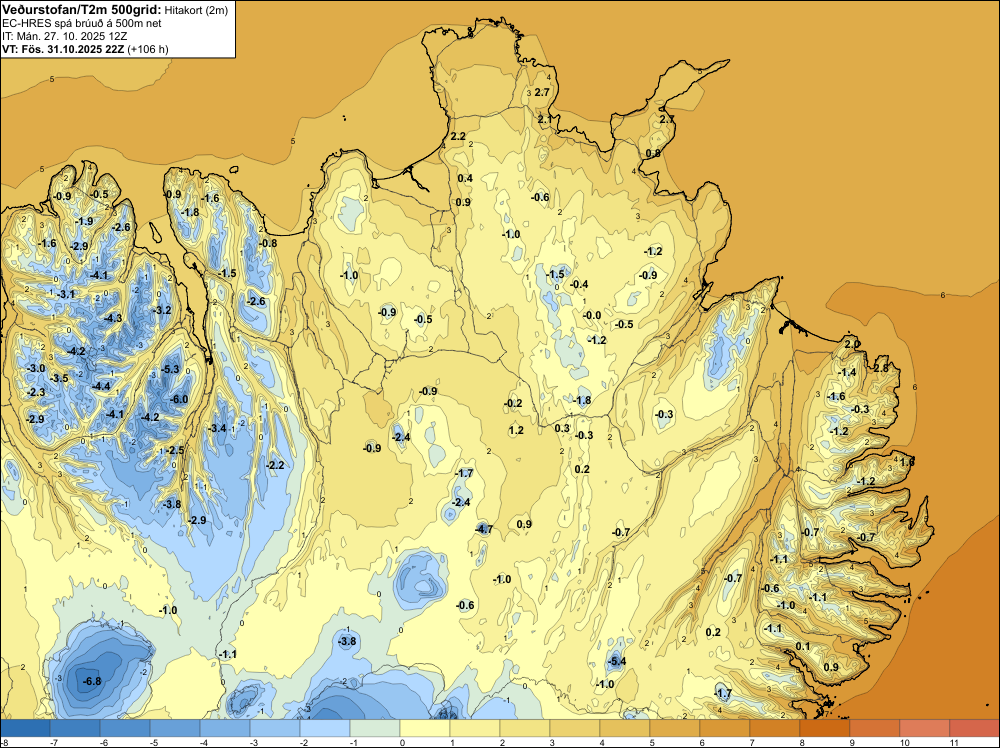Click the darkest blue legend segment between -8 and -7
The width and height of the screenshot is (1000, 748).
25,728
